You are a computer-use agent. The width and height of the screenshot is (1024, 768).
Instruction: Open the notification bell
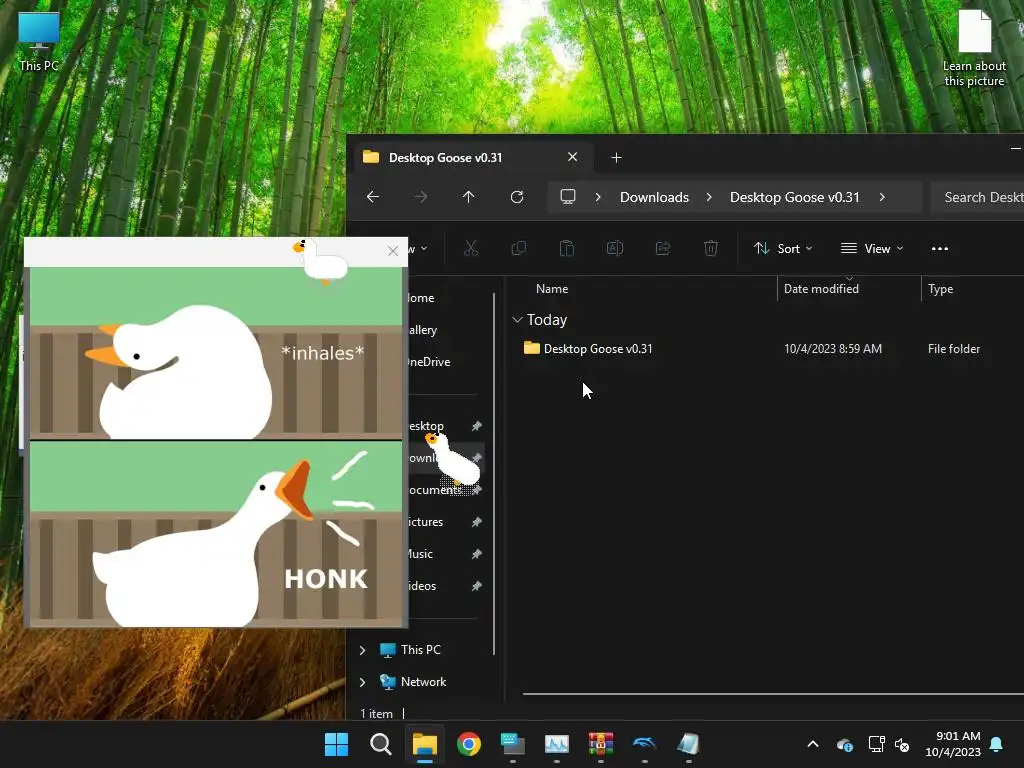tap(997, 744)
